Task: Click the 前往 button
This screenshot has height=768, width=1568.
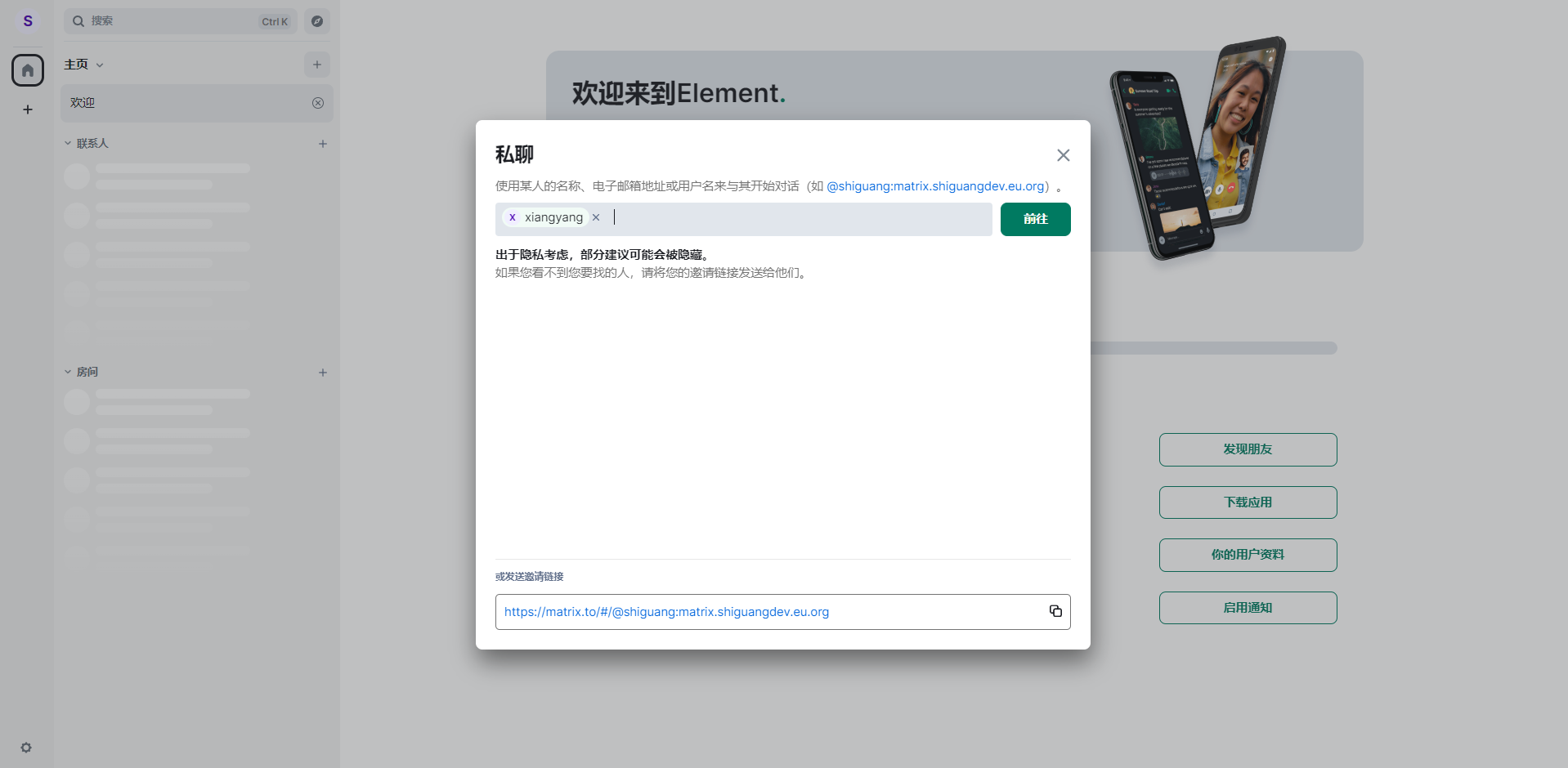Action: tap(1035, 219)
